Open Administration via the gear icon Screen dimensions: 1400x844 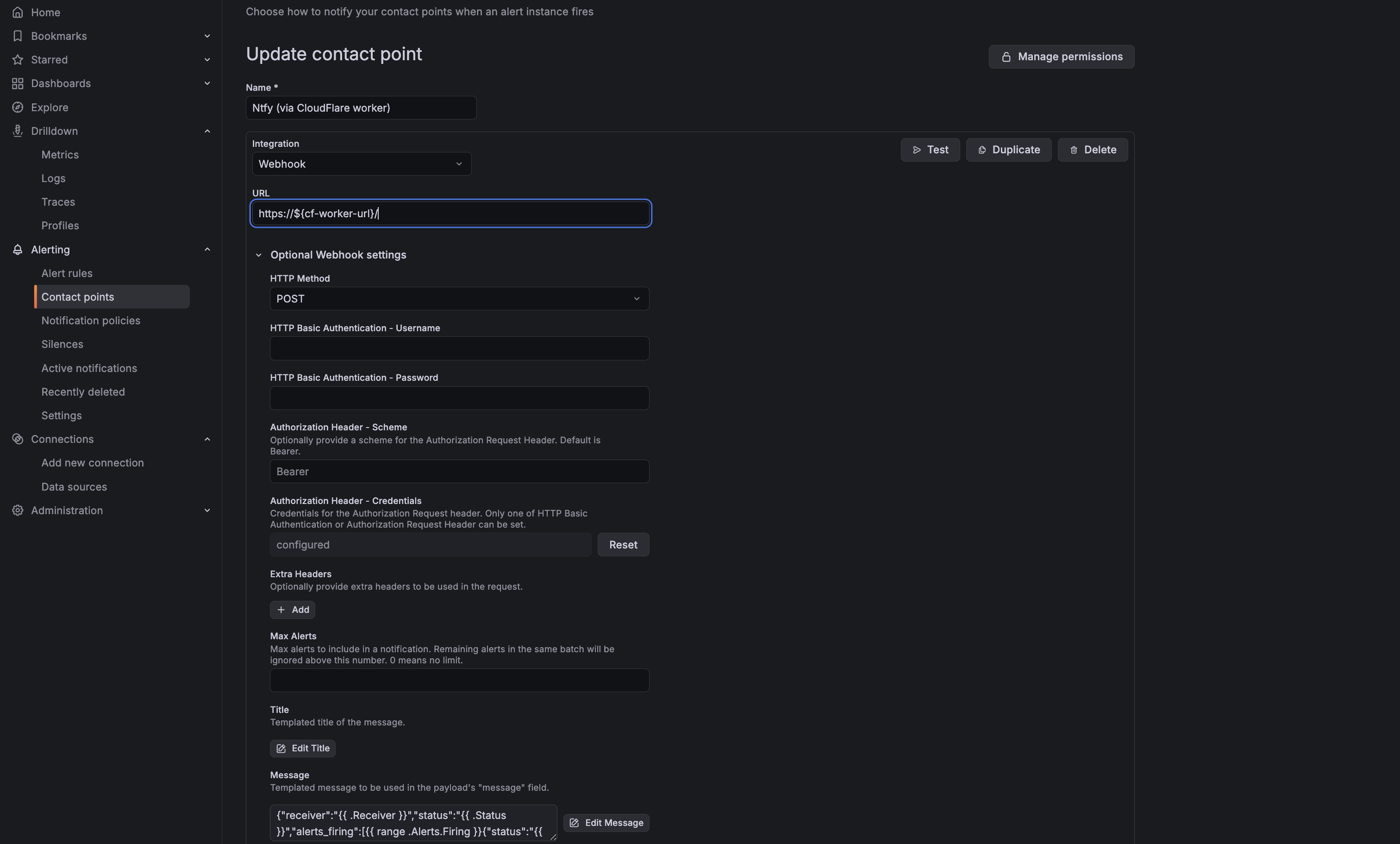coord(18,510)
